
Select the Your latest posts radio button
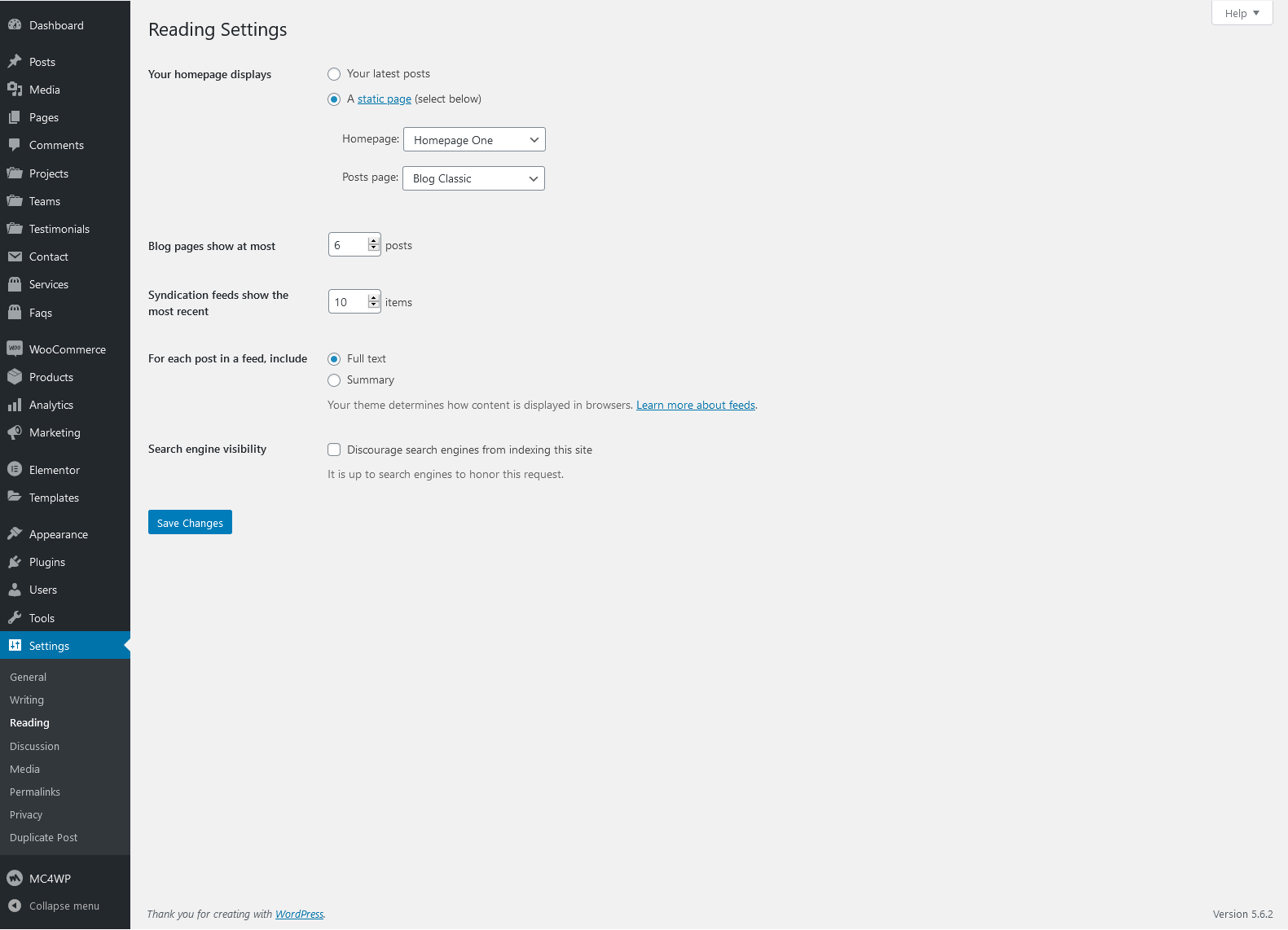click(334, 74)
